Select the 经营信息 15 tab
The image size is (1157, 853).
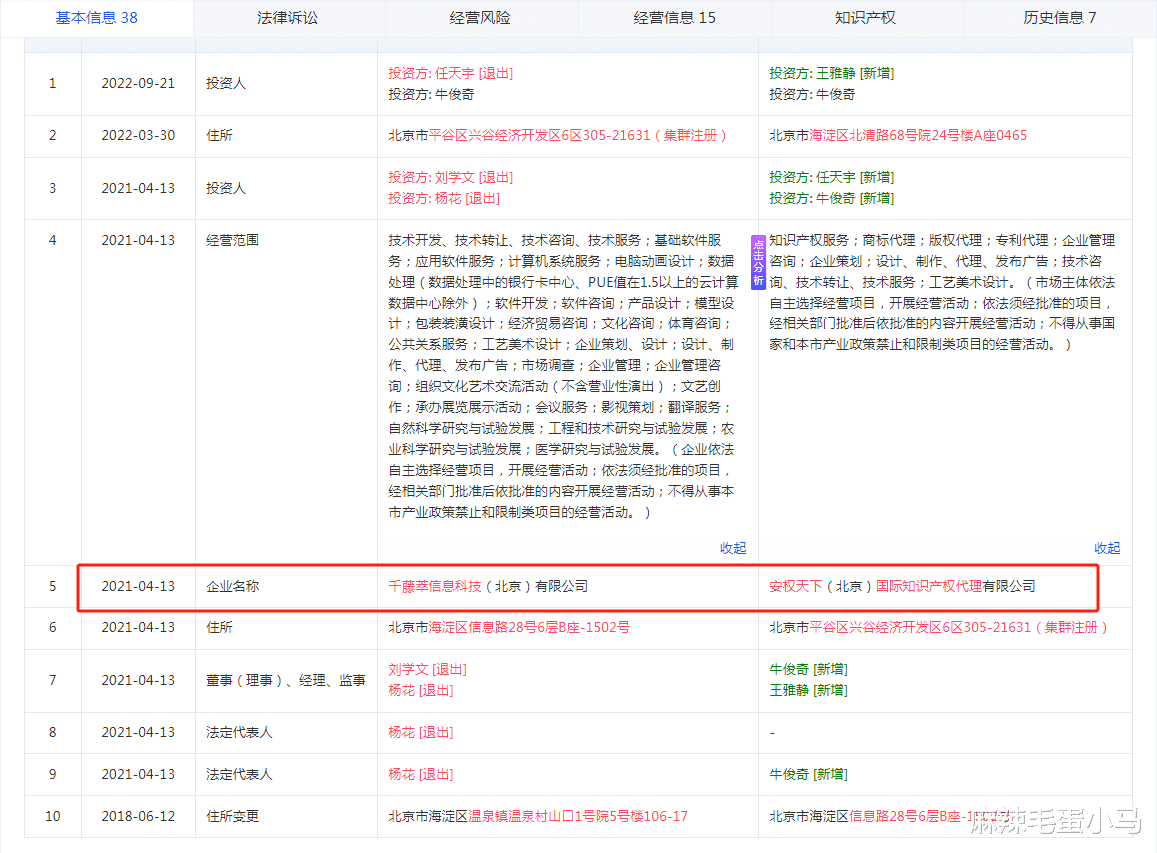(x=674, y=18)
